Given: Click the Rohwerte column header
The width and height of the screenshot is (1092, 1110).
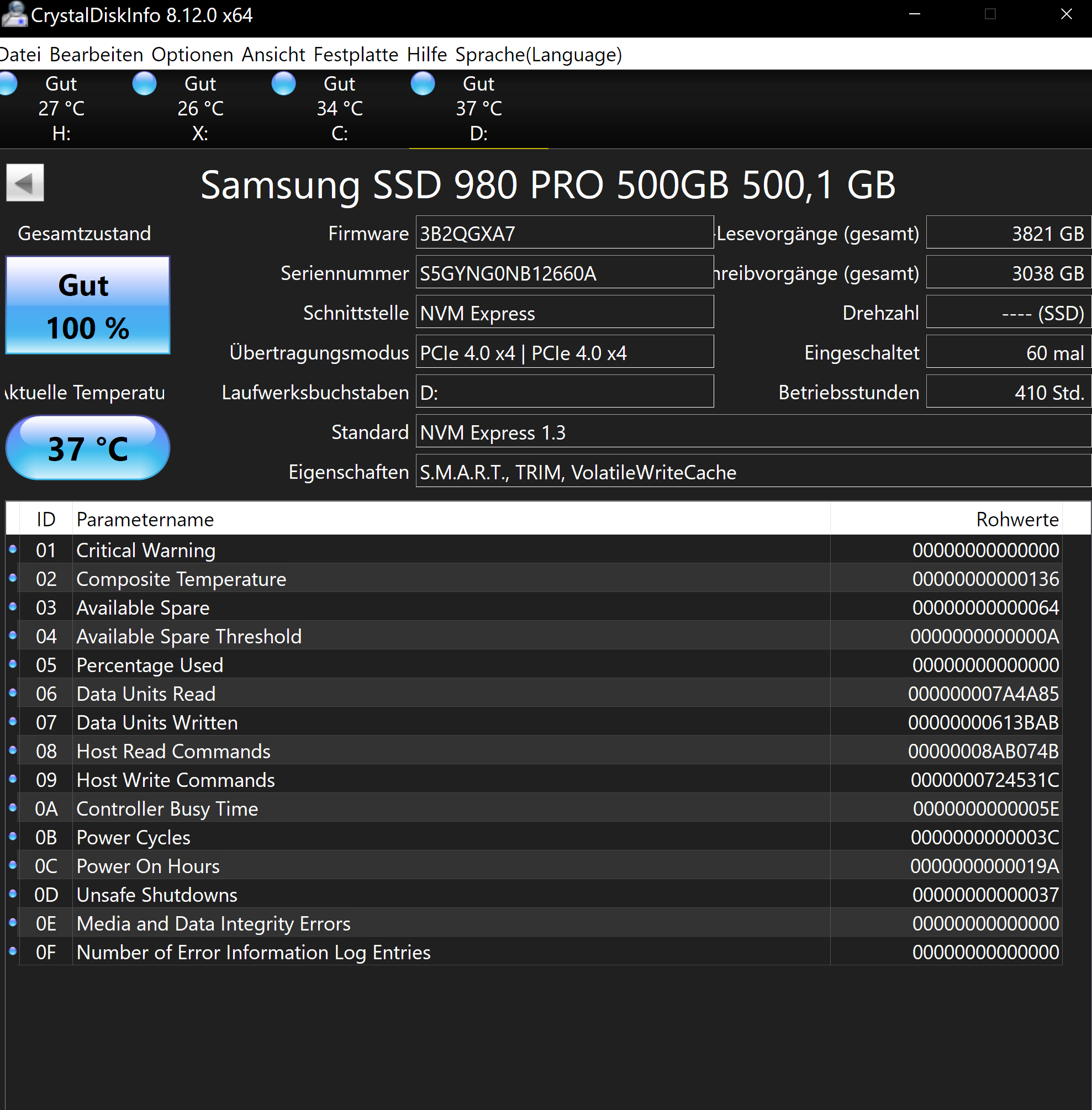Looking at the screenshot, I should click(x=946, y=519).
